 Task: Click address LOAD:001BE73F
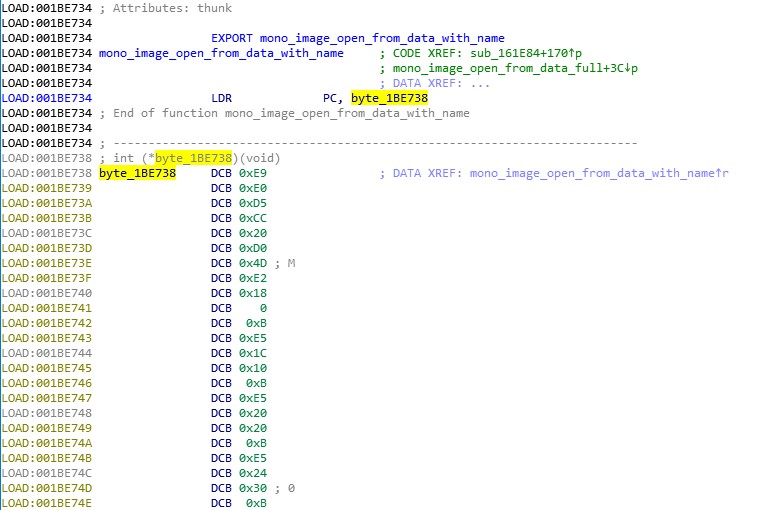[47, 278]
